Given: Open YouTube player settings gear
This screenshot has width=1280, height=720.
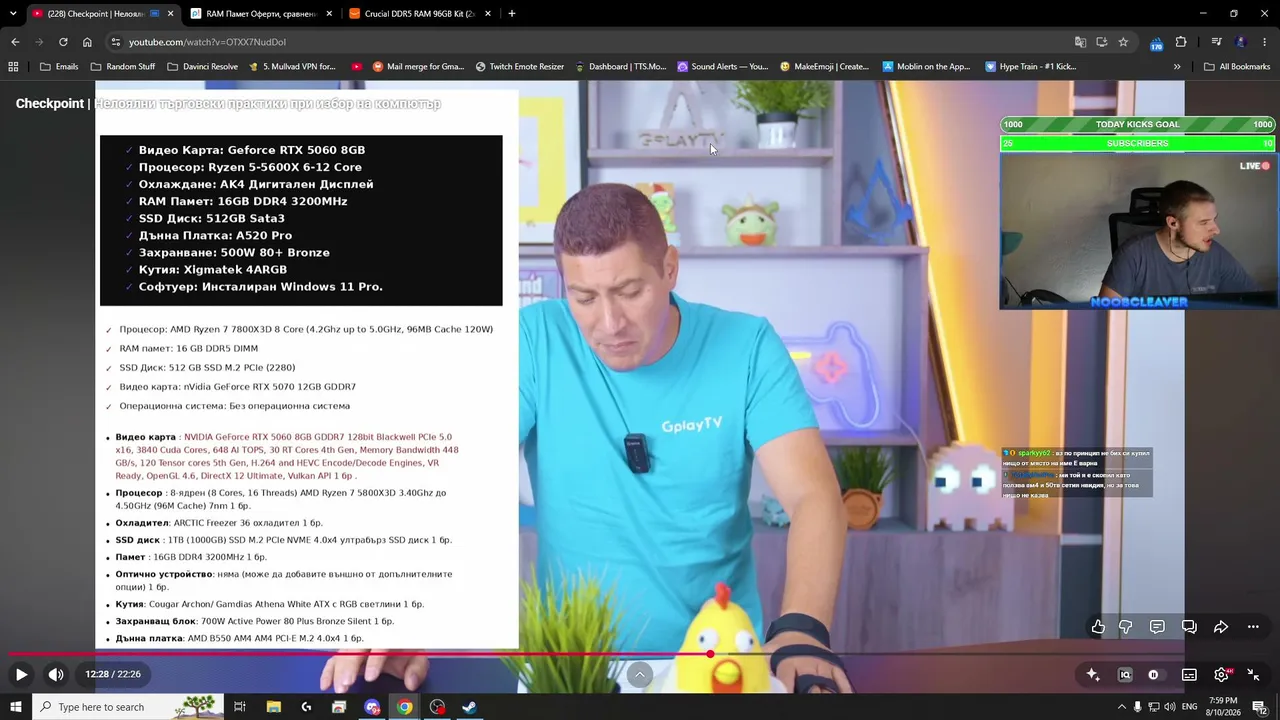Looking at the screenshot, I should coord(1221,675).
